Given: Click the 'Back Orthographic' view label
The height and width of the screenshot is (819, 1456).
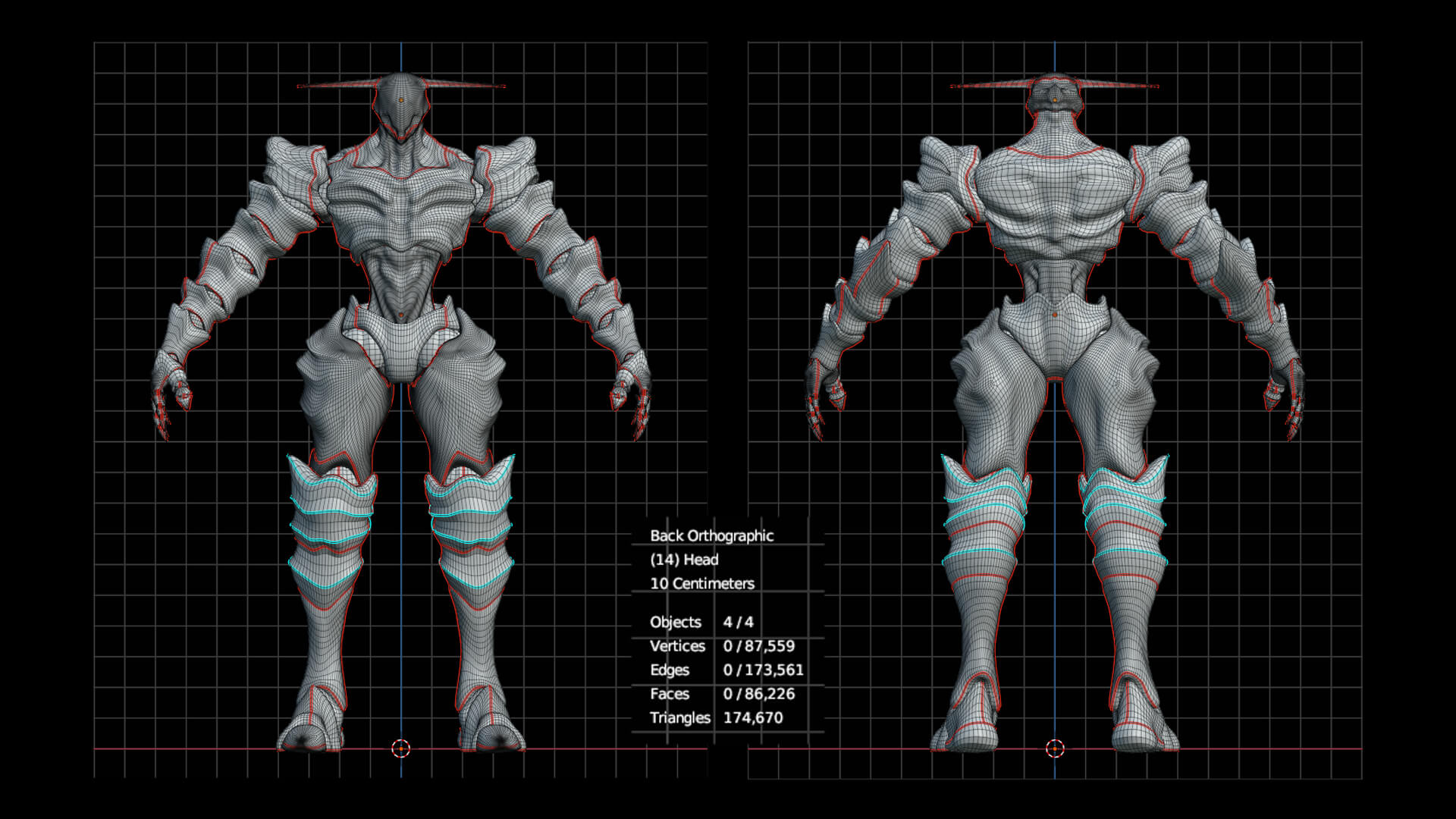Looking at the screenshot, I should point(711,536).
